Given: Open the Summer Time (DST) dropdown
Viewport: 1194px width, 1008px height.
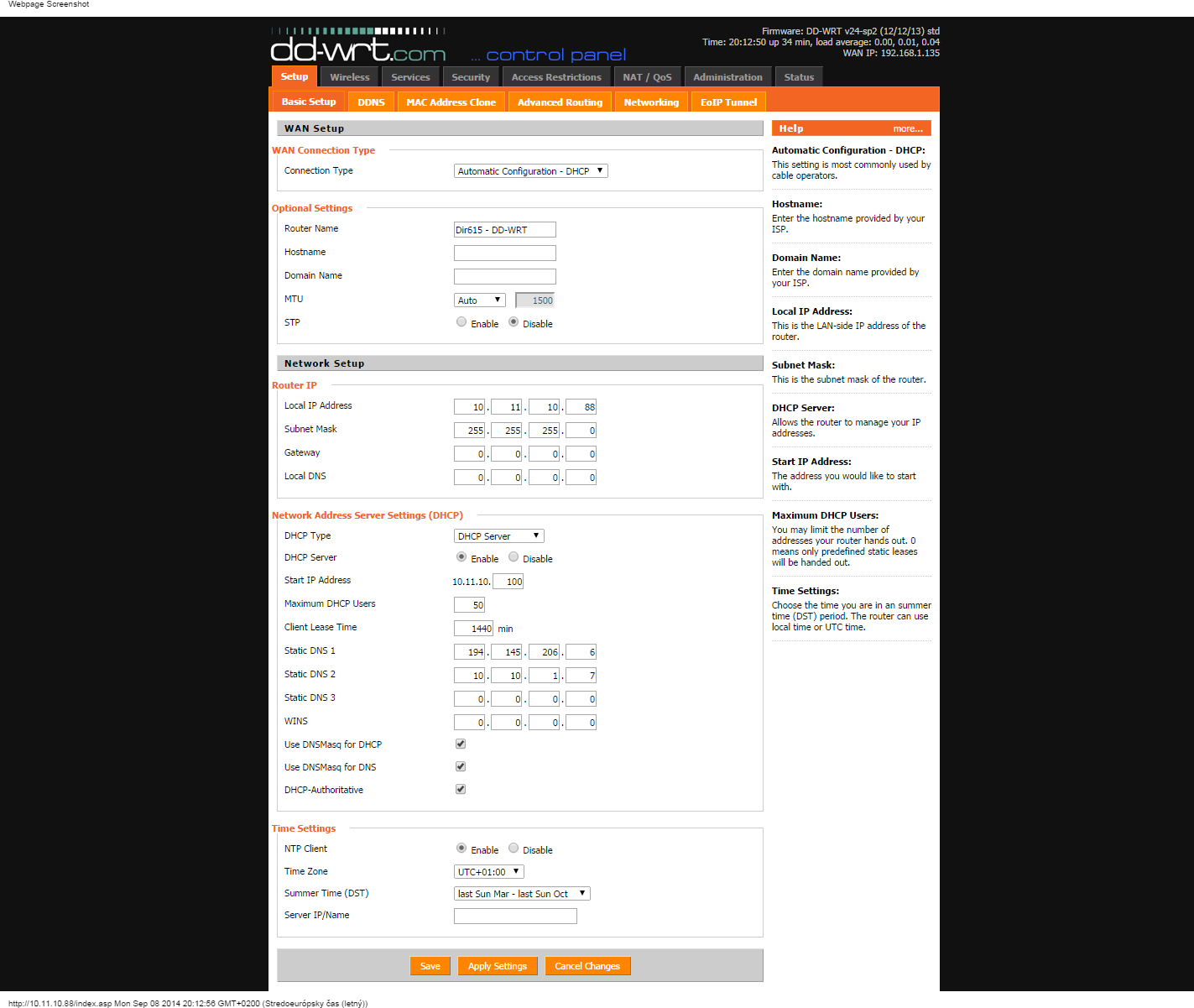Looking at the screenshot, I should tap(521, 893).
